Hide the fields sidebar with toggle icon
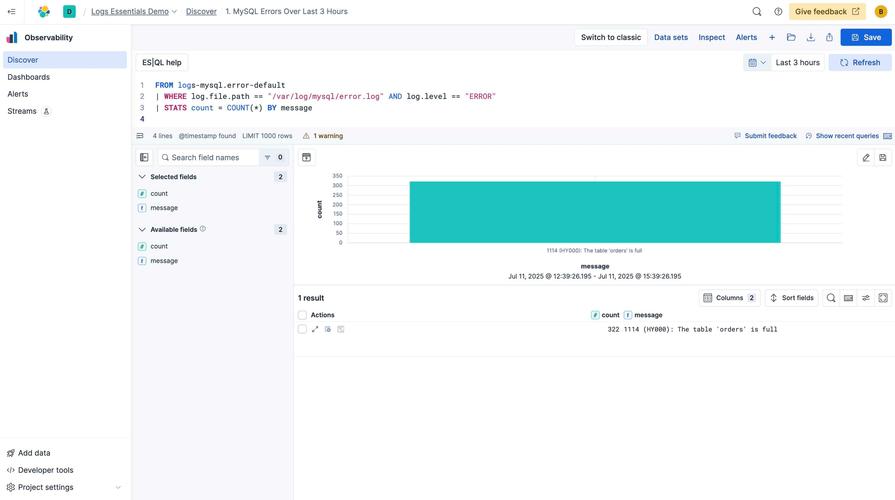 tap(144, 157)
